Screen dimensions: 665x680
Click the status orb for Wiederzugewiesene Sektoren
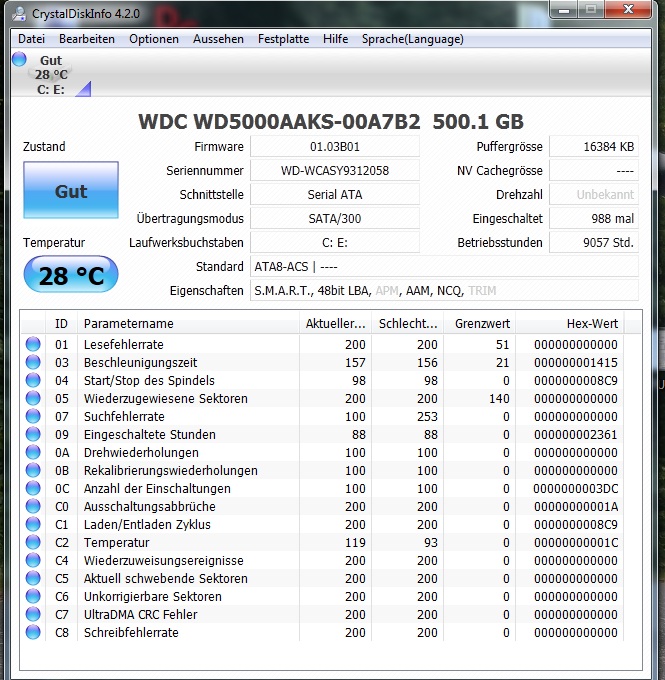point(33,398)
